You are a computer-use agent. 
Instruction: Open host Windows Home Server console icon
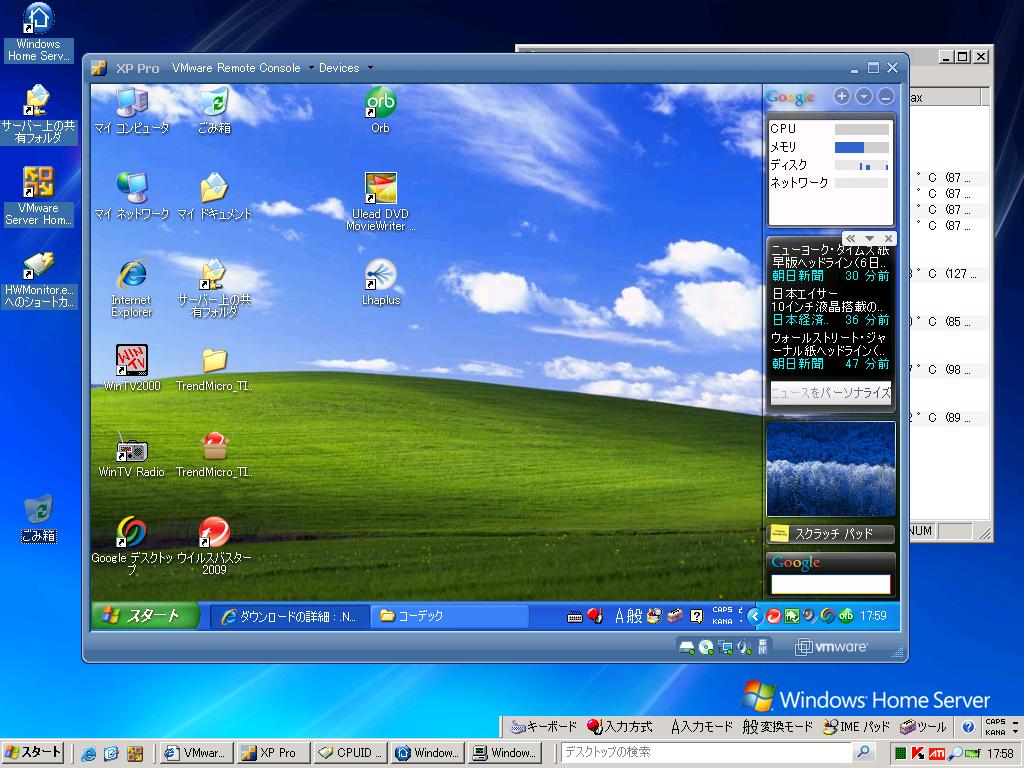(38, 33)
